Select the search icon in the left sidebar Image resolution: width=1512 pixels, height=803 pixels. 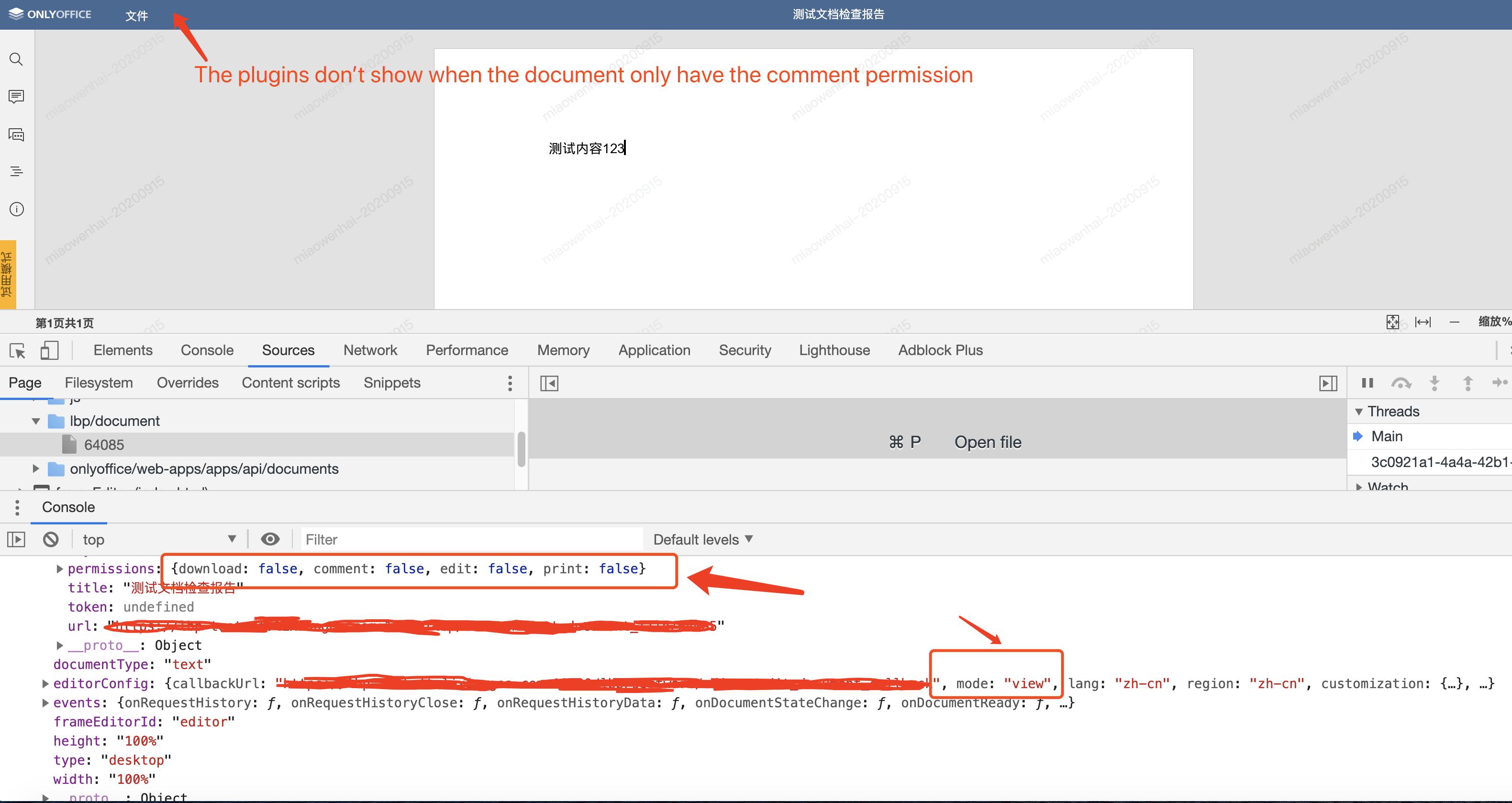point(16,59)
